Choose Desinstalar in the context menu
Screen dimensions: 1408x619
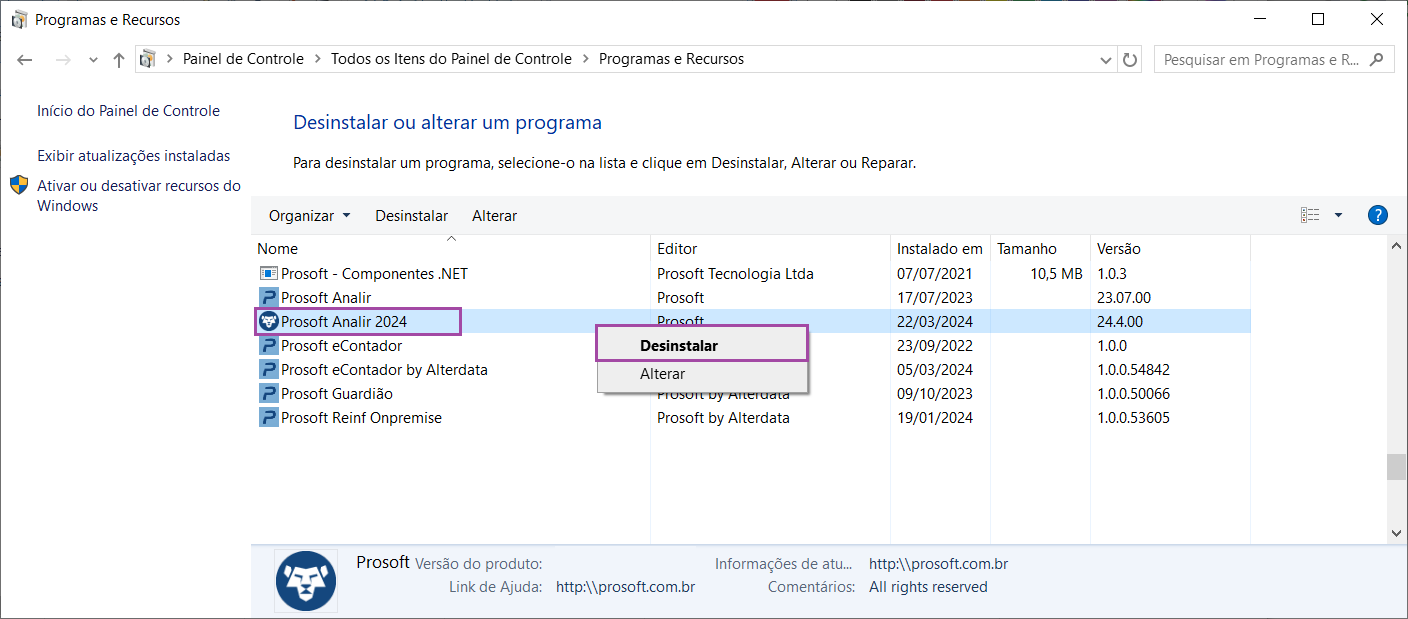tap(702, 346)
